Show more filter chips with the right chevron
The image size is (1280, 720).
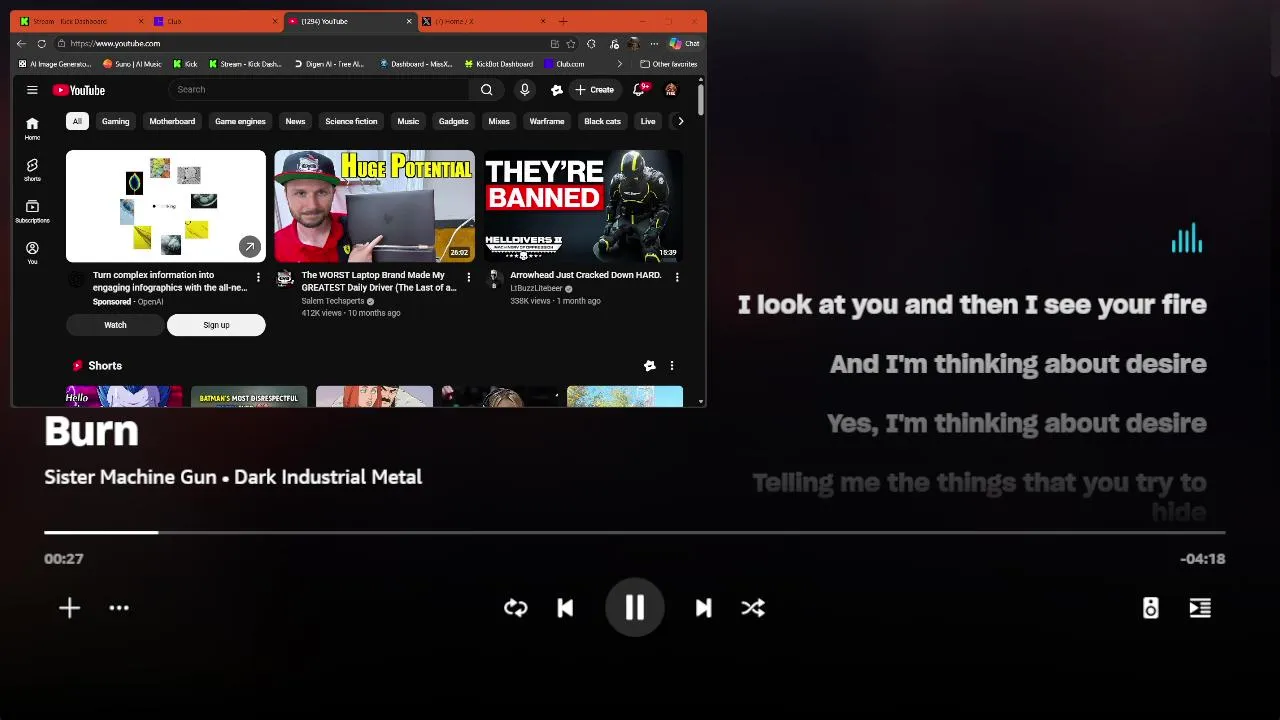tap(681, 121)
